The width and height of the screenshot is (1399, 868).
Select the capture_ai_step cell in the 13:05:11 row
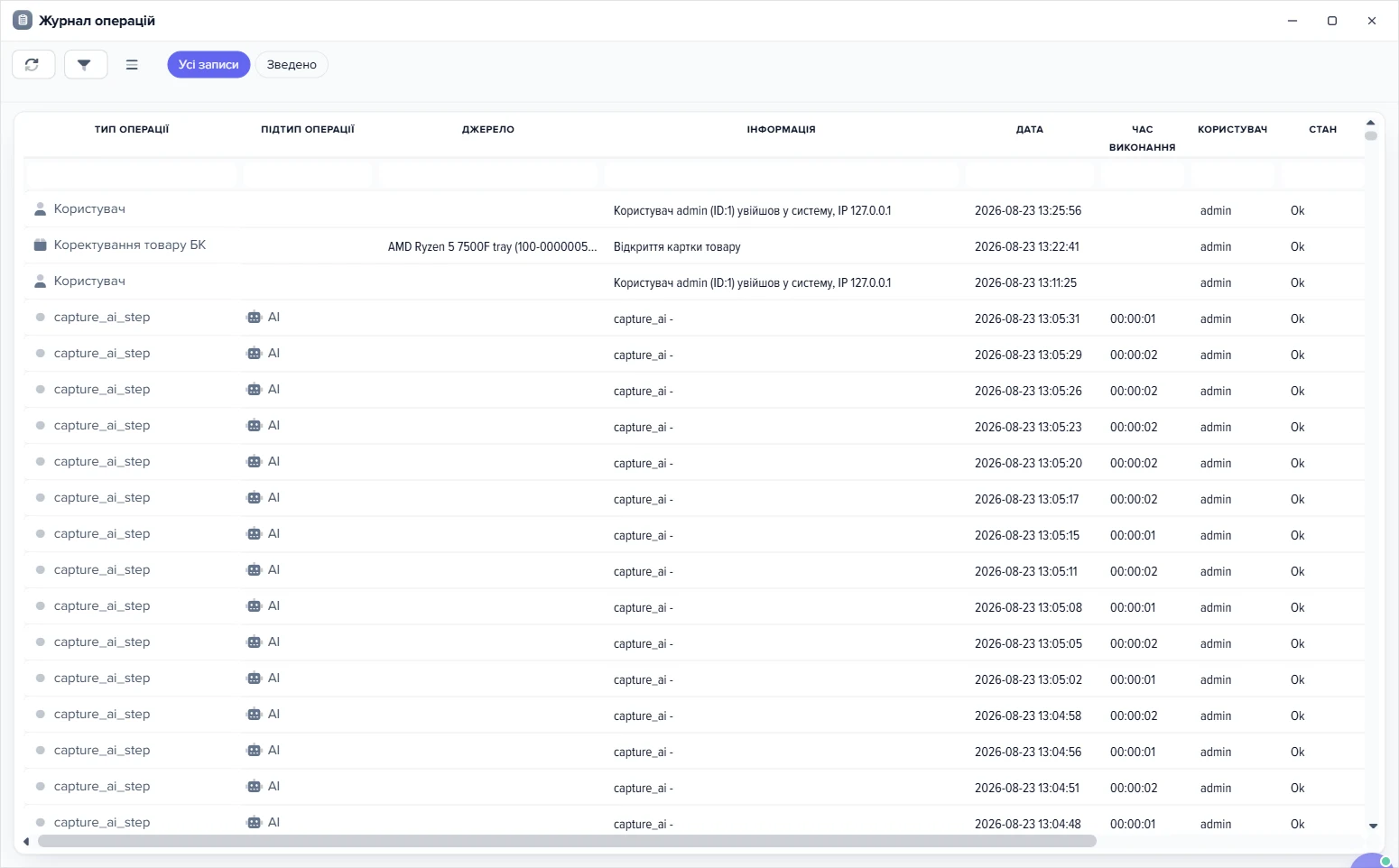(102, 570)
